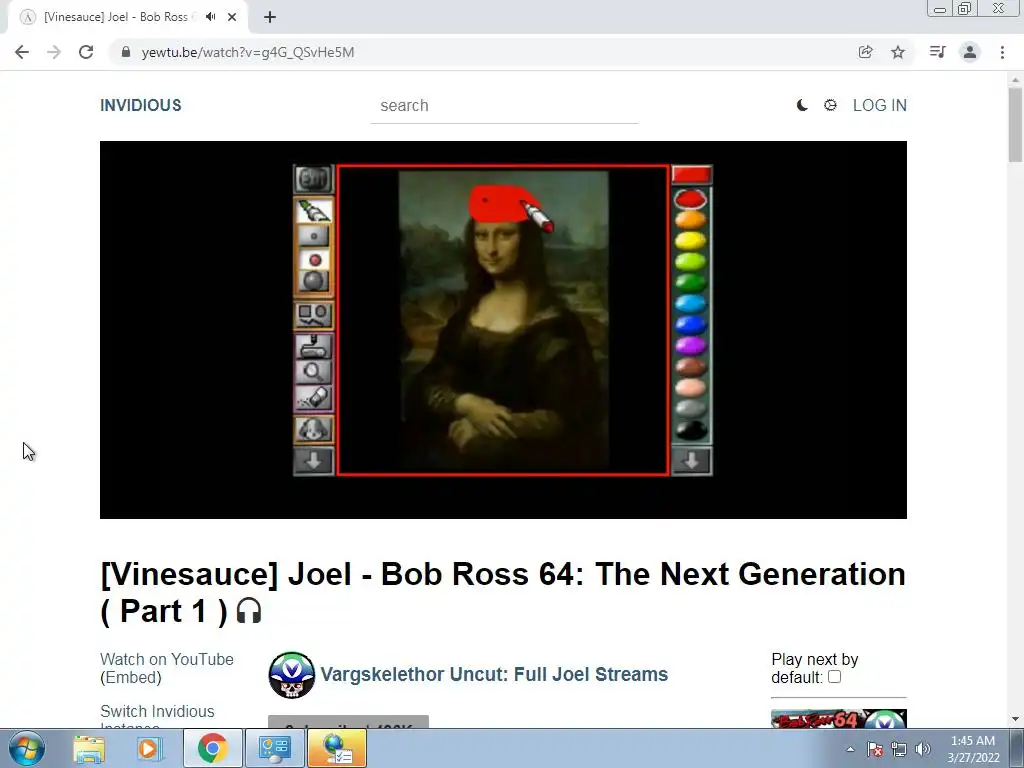
Task: Click the LOG IN link
Action: pos(880,105)
